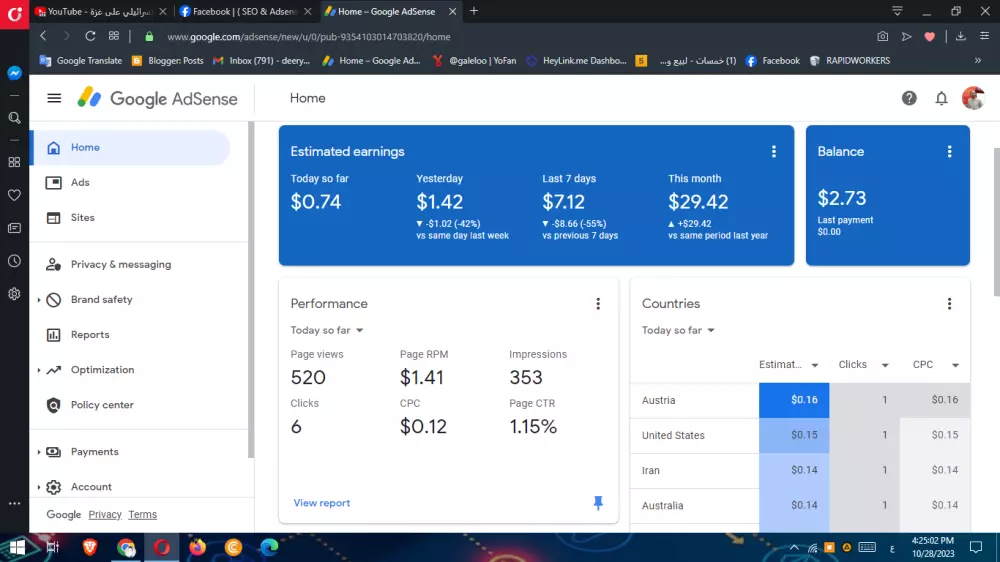Click Balance card three-dot menu
The image size is (1000, 562).
coord(949,152)
